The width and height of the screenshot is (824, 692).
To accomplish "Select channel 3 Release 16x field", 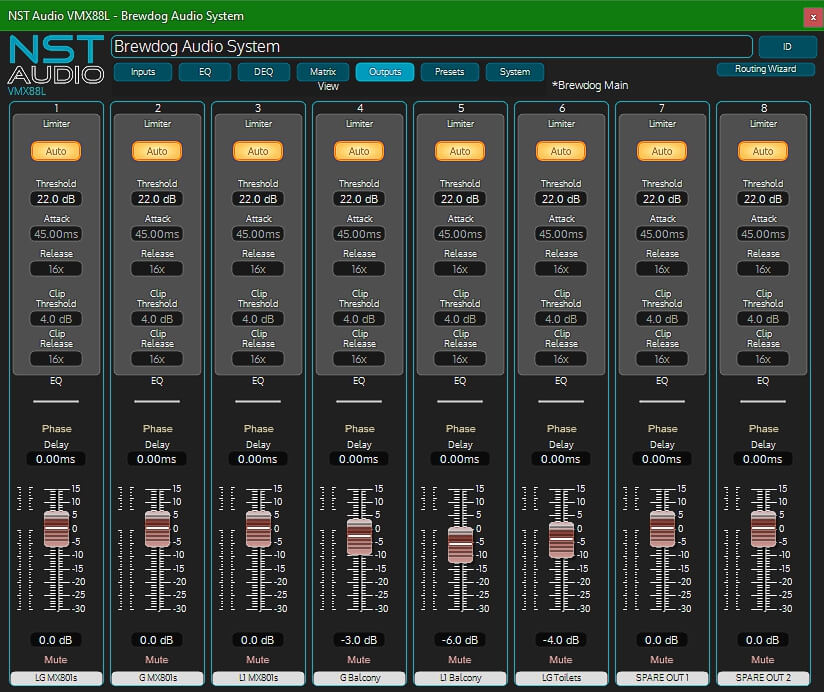I will [x=258, y=269].
